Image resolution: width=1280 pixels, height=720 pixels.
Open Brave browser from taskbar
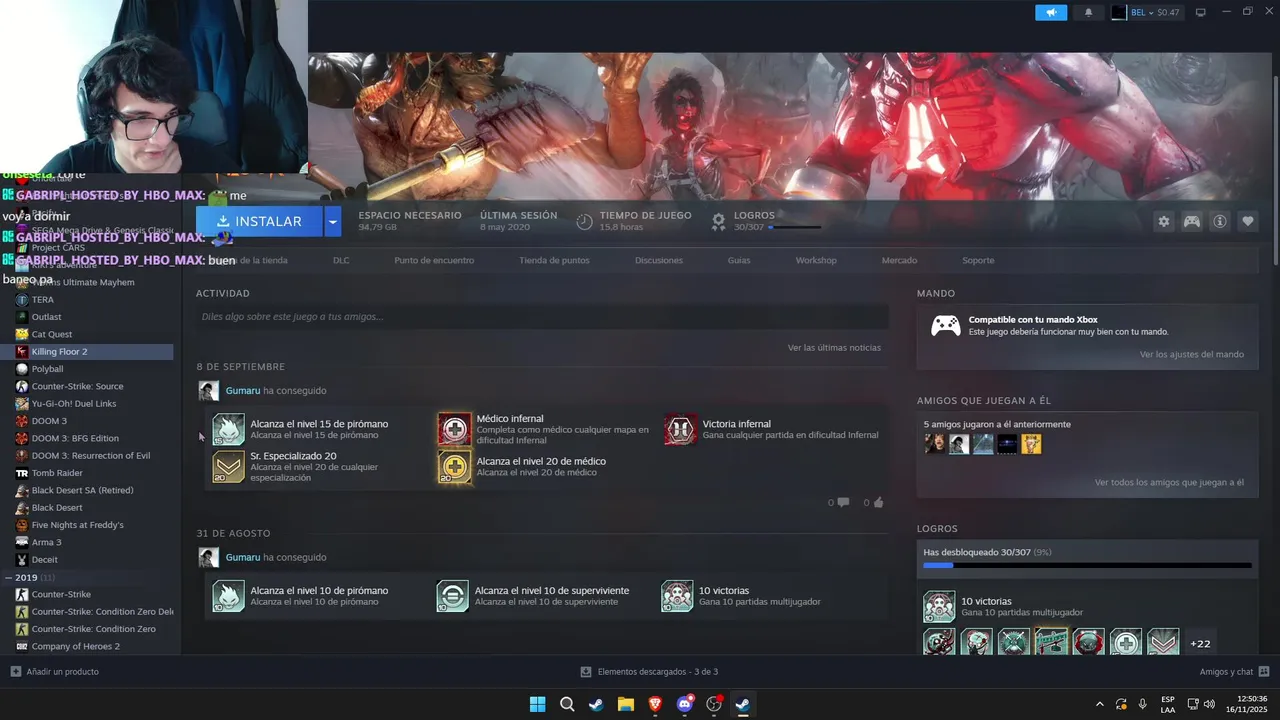(655, 704)
